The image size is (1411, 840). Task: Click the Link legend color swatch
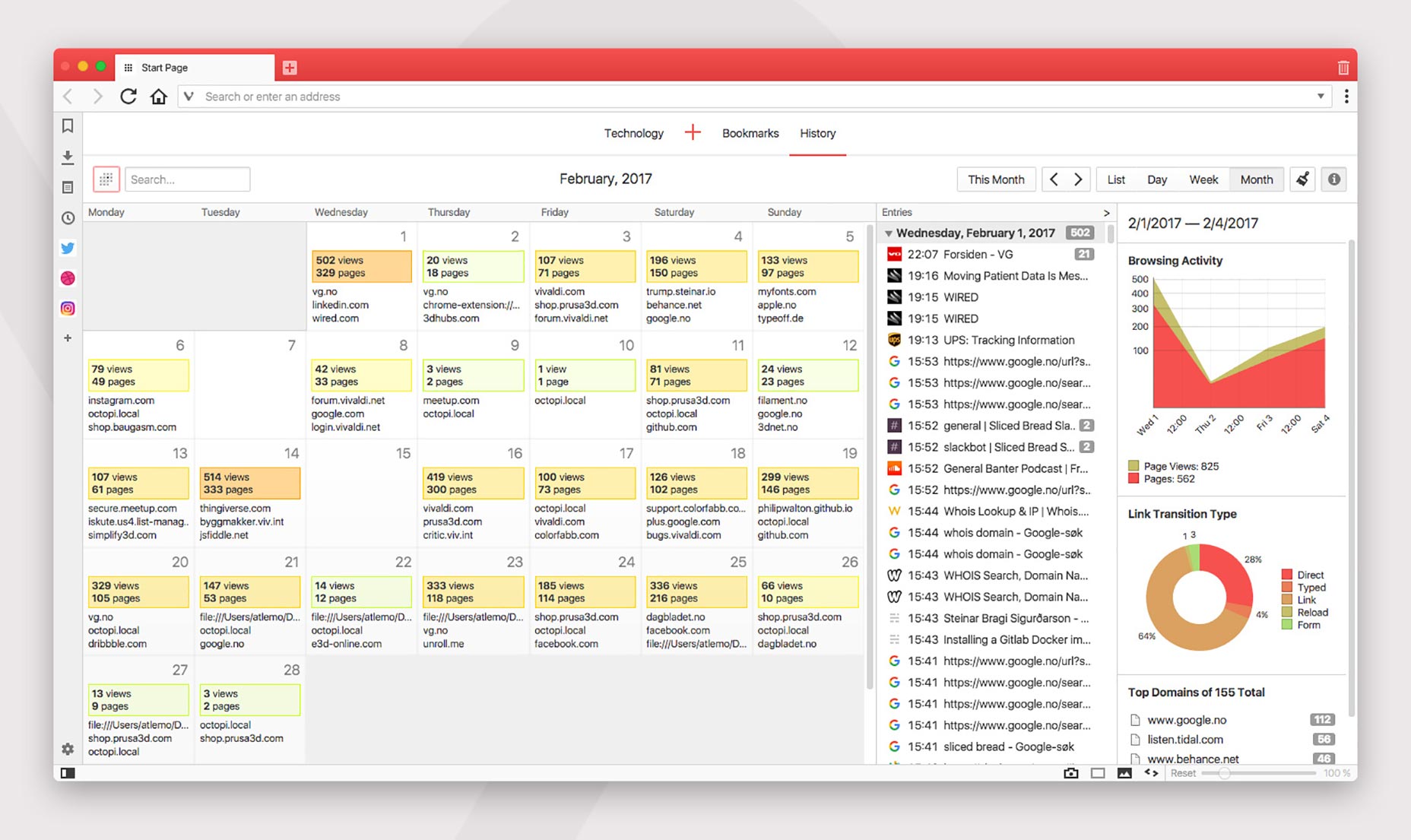pyautogui.click(x=1287, y=600)
